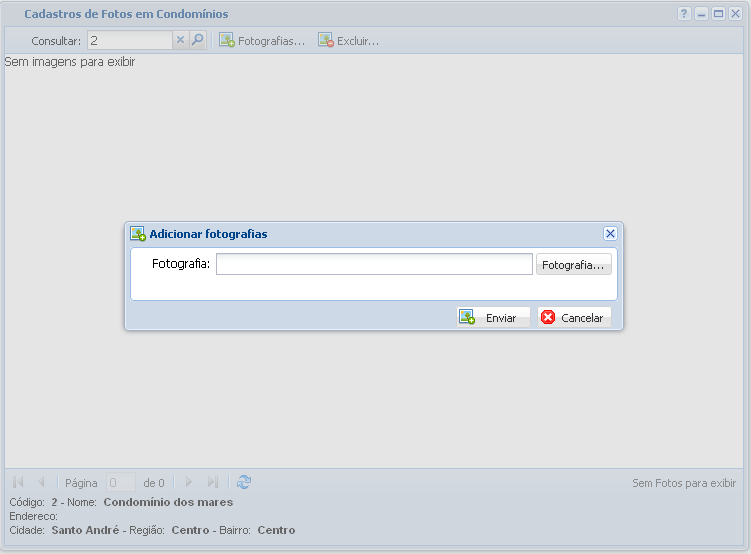Refresh the photo list

[244, 482]
